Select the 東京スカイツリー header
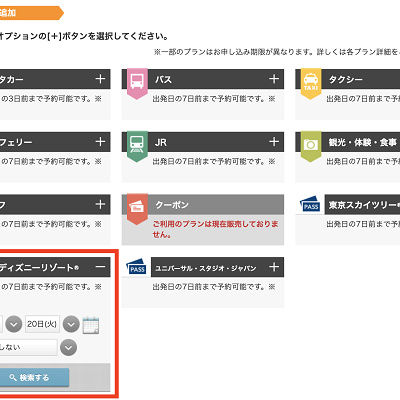The image size is (400, 400). (362, 204)
